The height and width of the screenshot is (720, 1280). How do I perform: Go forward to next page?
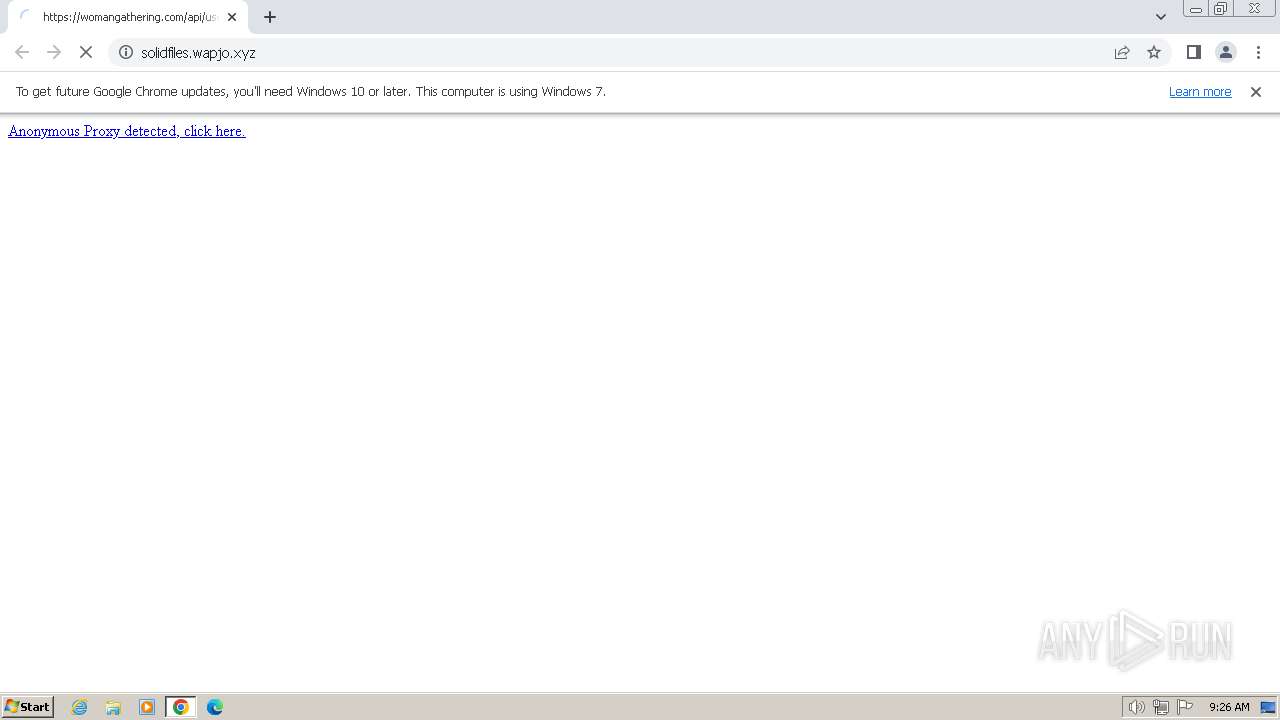coord(54,52)
